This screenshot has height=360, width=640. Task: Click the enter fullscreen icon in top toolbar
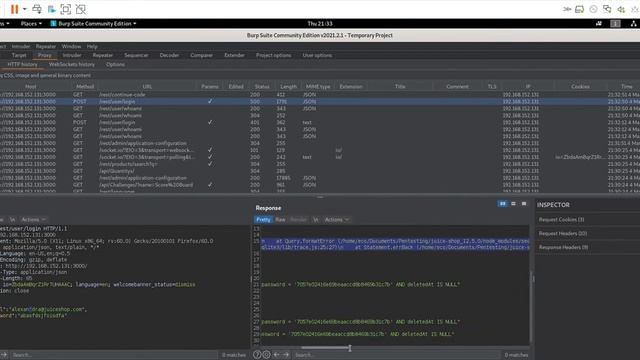coord(66,9)
